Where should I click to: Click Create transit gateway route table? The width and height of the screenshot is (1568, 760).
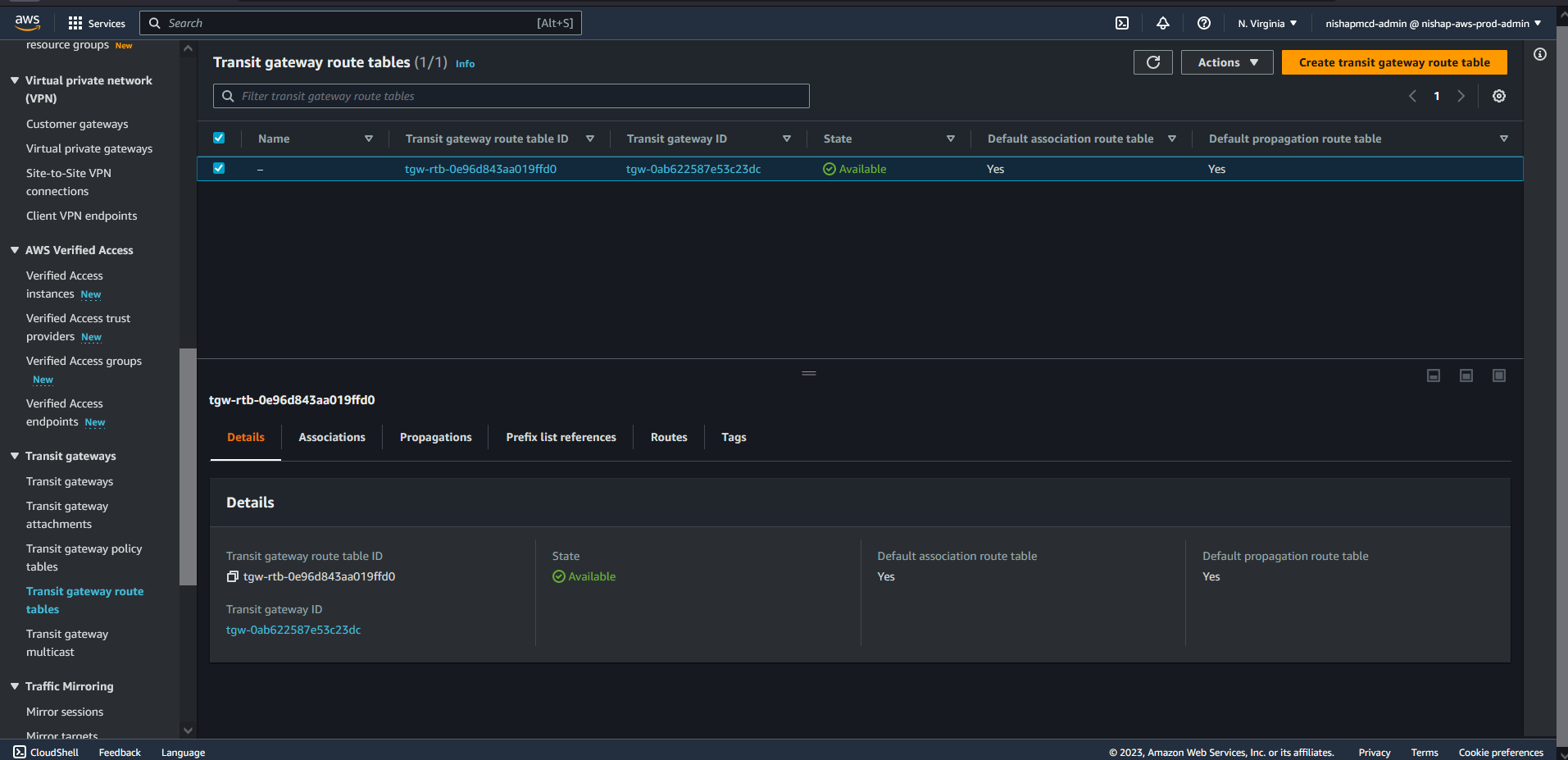coord(1393,62)
